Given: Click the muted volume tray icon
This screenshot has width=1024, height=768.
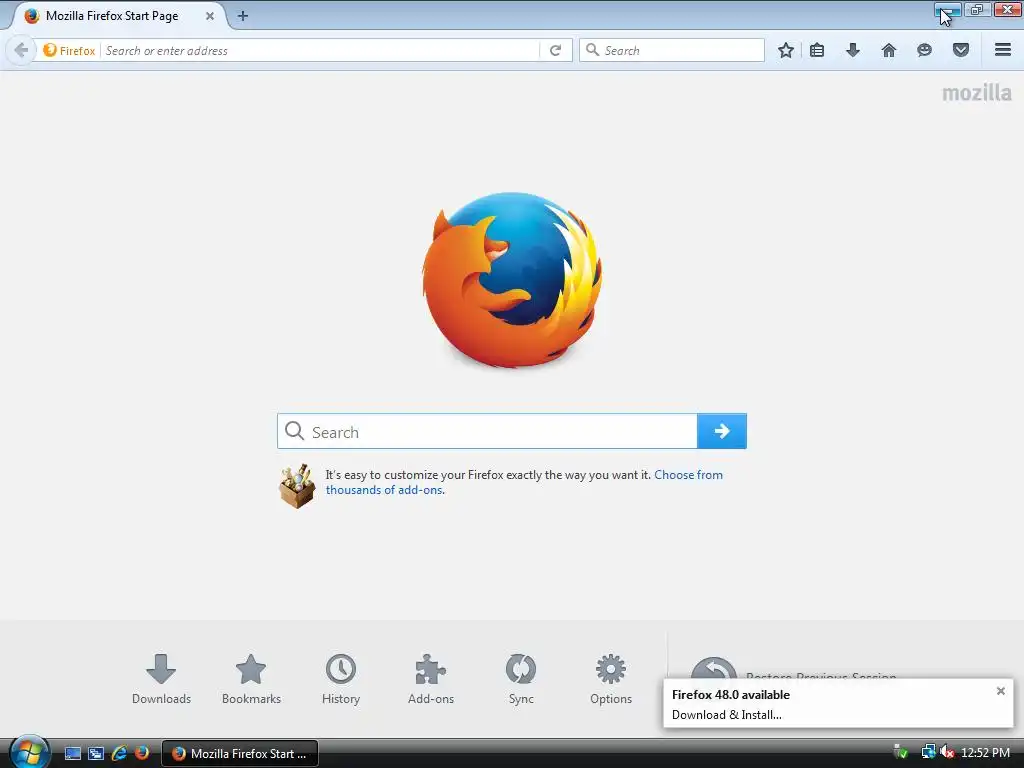Looking at the screenshot, I should (947, 753).
